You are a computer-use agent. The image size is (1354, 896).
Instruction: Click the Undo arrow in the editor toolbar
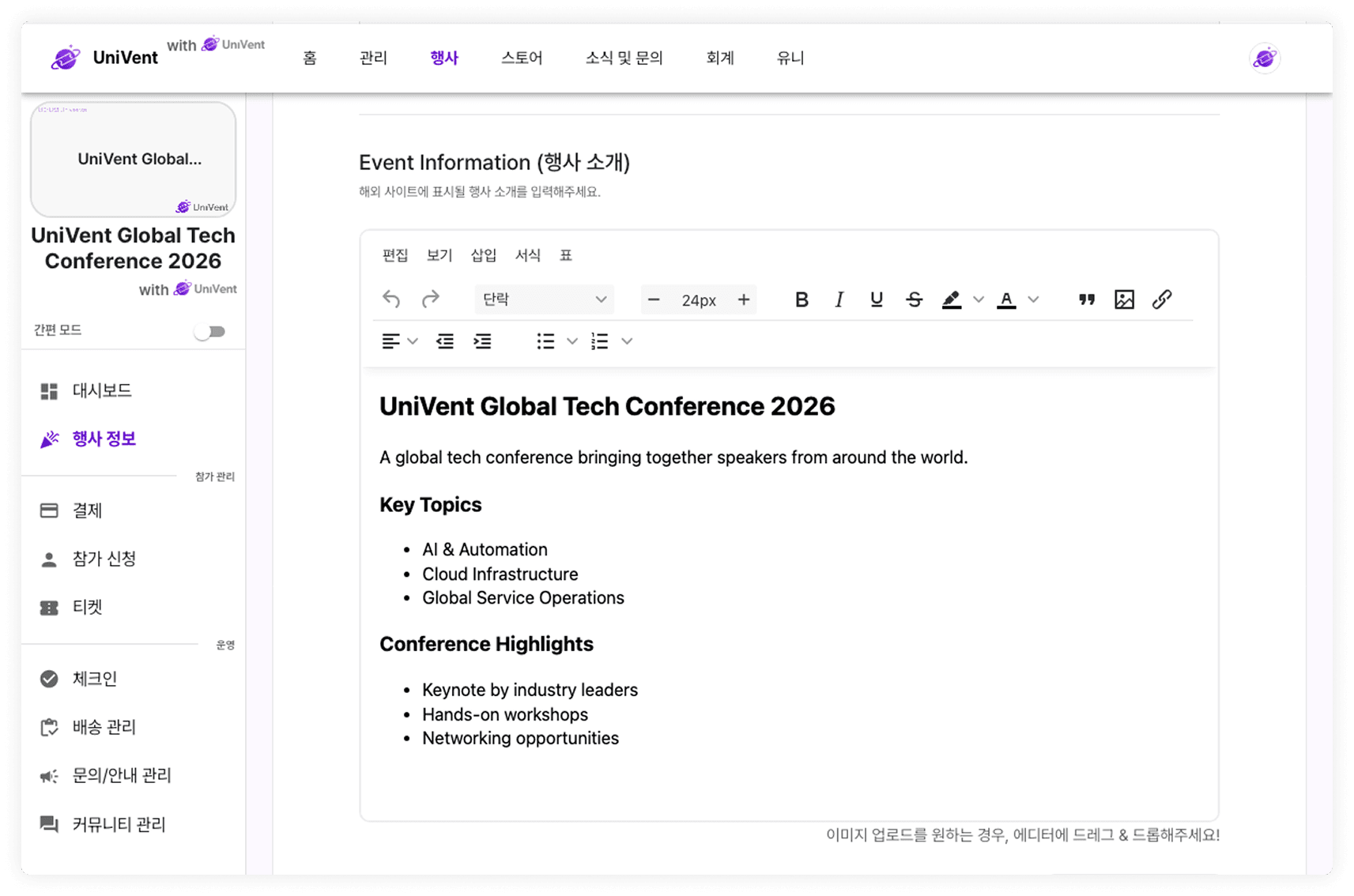click(391, 299)
